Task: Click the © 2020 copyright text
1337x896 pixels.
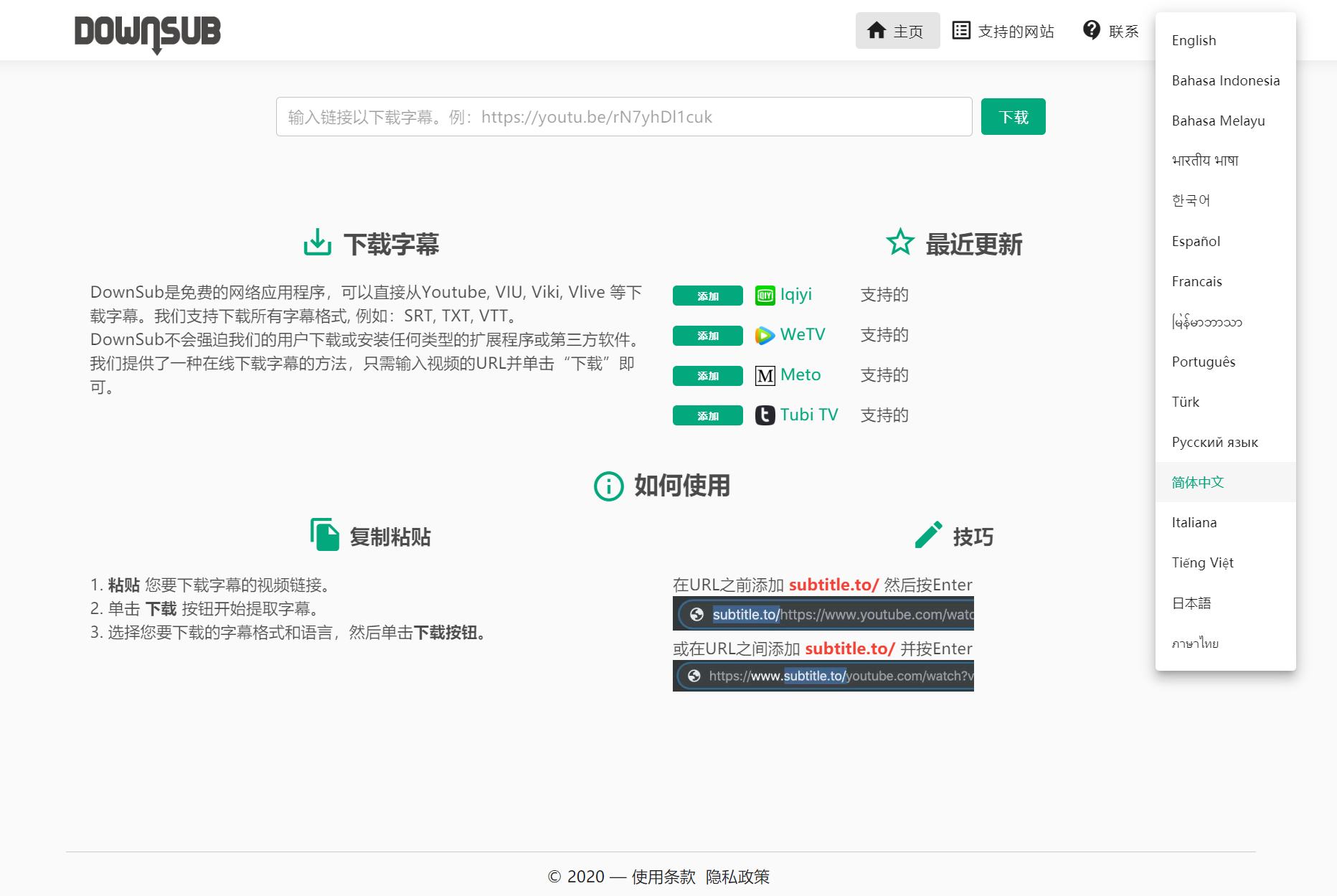Action: (x=576, y=877)
